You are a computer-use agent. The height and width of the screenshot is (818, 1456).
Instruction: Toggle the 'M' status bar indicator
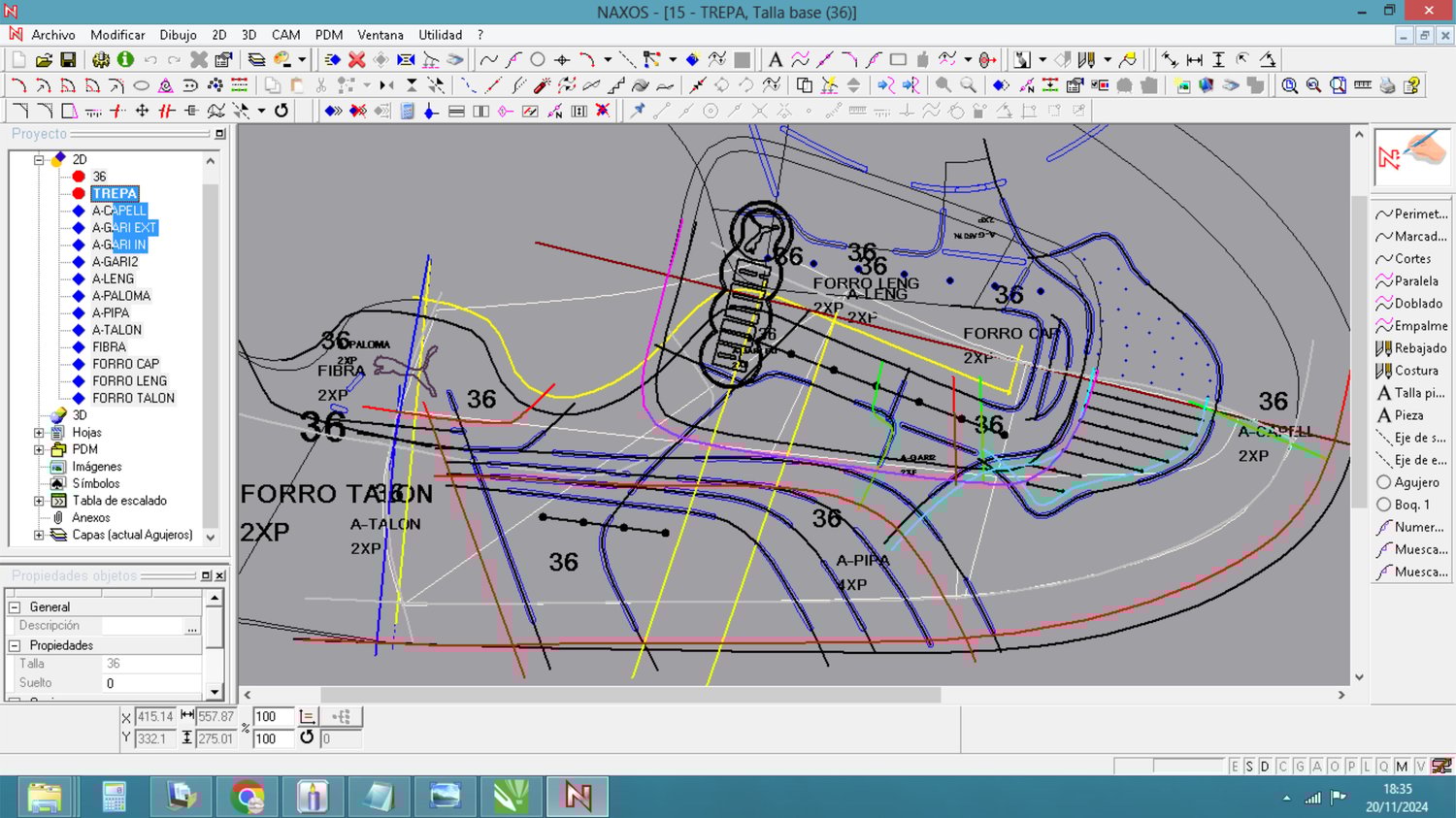[x=1402, y=767]
